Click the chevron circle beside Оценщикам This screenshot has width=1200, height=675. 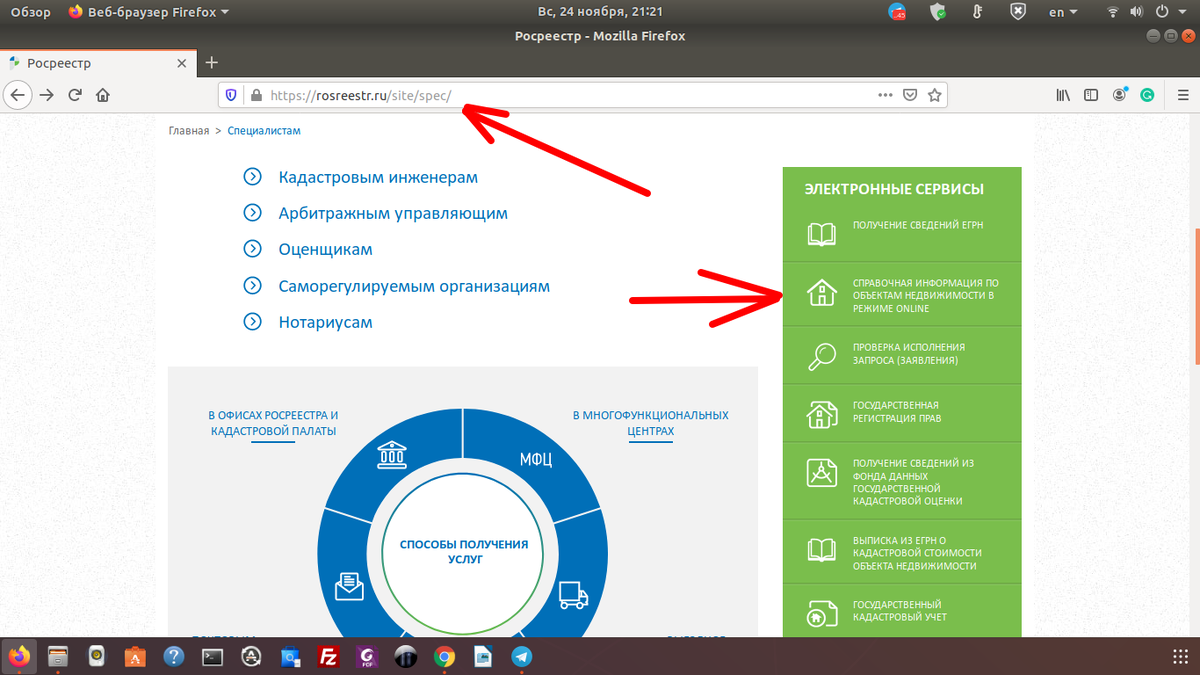click(252, 250)
